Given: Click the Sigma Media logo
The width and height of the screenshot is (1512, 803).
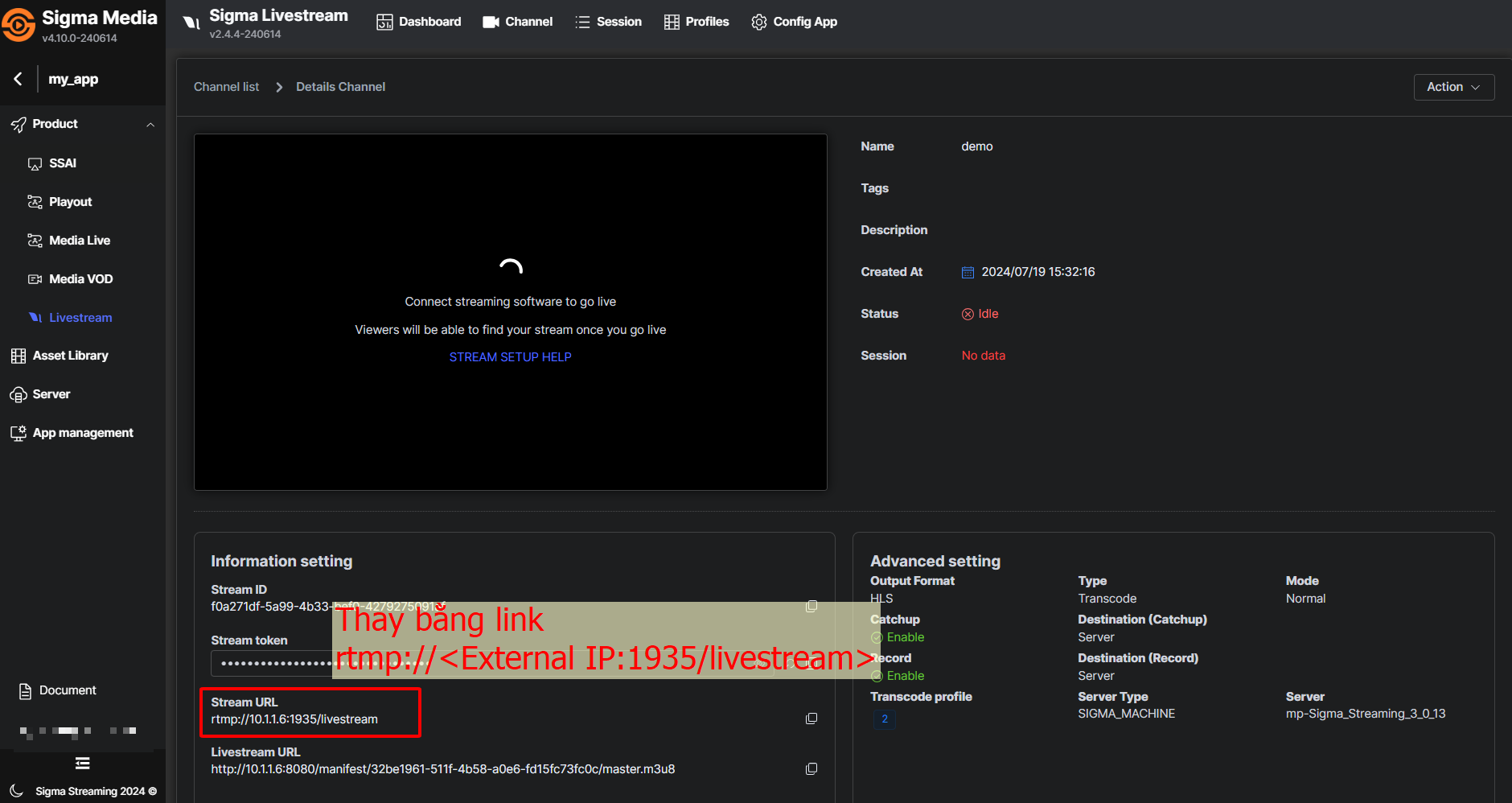Looking at the screenshot, I should [18, 24].
